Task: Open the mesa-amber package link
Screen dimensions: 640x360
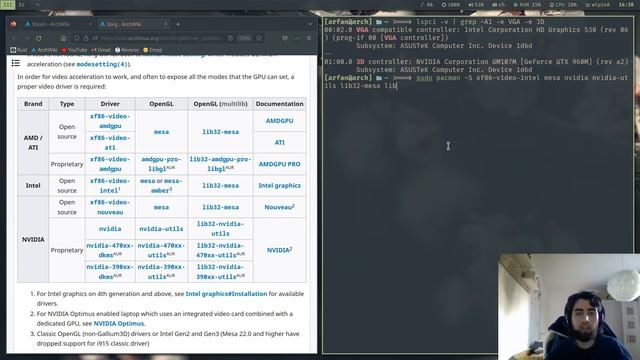Action: [x=167, y=186]
